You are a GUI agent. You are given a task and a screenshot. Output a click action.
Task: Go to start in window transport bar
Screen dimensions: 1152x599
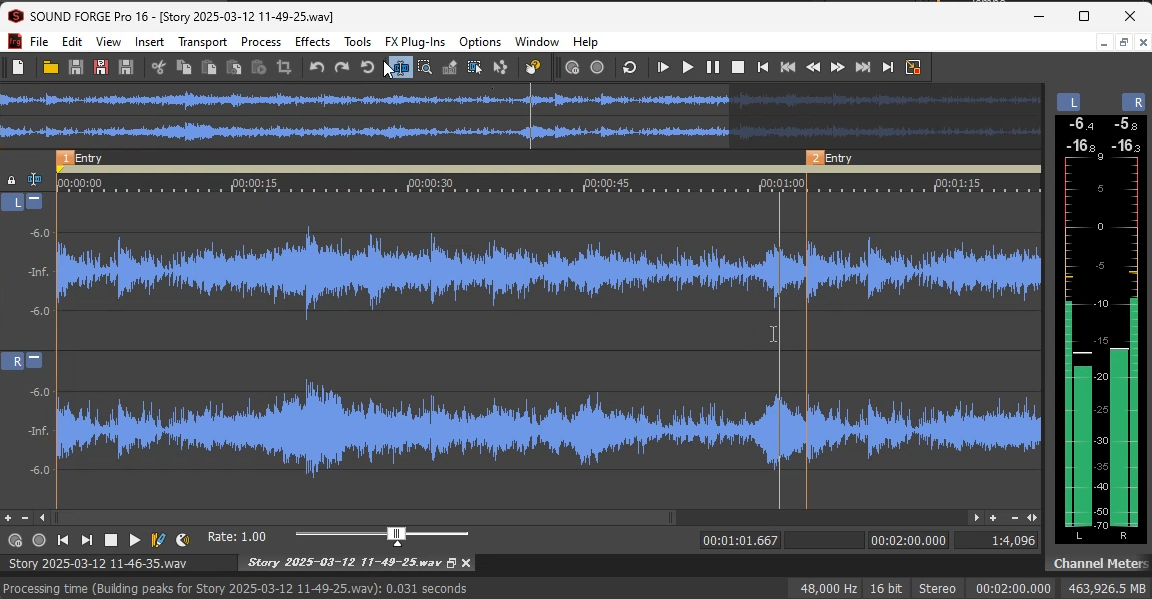(63, 540)
